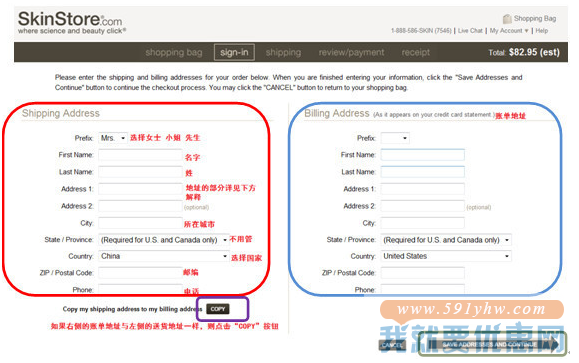Click the COPY address button
Image resolution: width=579 pixels, height=363 pixels.
click(217, 309)
